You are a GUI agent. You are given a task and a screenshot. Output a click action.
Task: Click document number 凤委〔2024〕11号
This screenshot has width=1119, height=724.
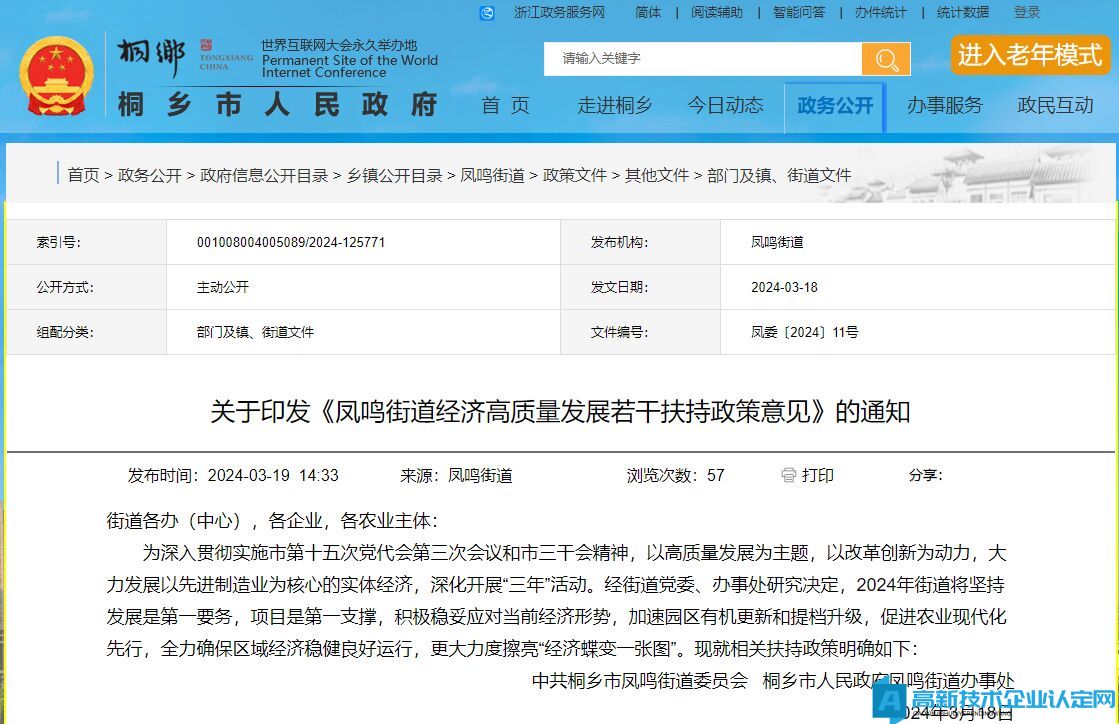tap(804, 332)
